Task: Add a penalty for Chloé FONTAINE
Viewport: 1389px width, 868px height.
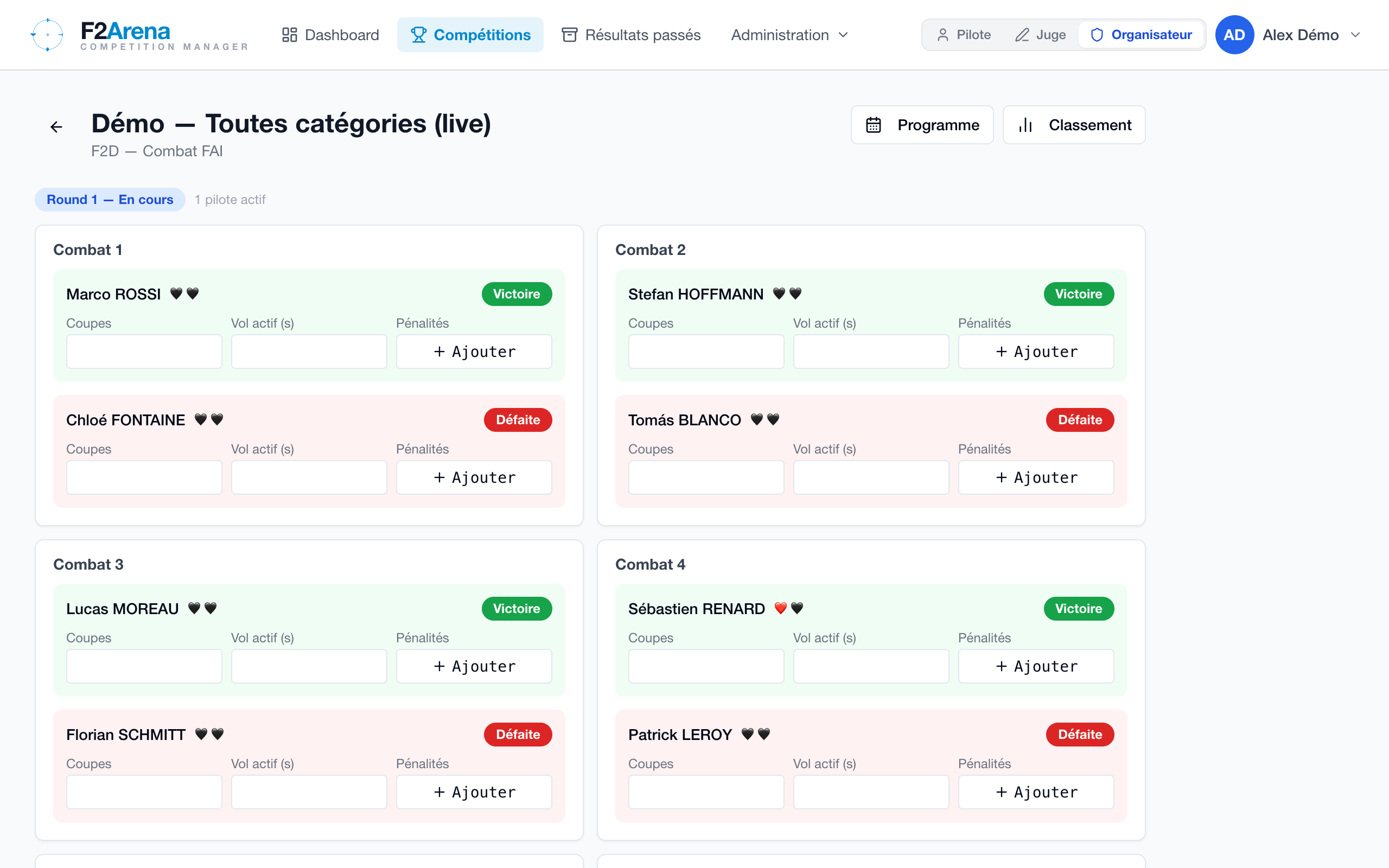Action: [x=474, y=477]
